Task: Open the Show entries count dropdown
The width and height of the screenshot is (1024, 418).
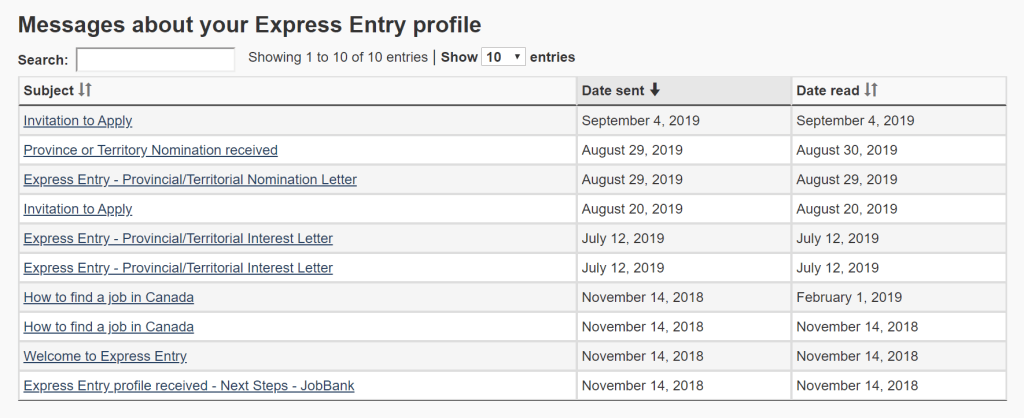Action: pyautogui.click(x=504, y=57)
